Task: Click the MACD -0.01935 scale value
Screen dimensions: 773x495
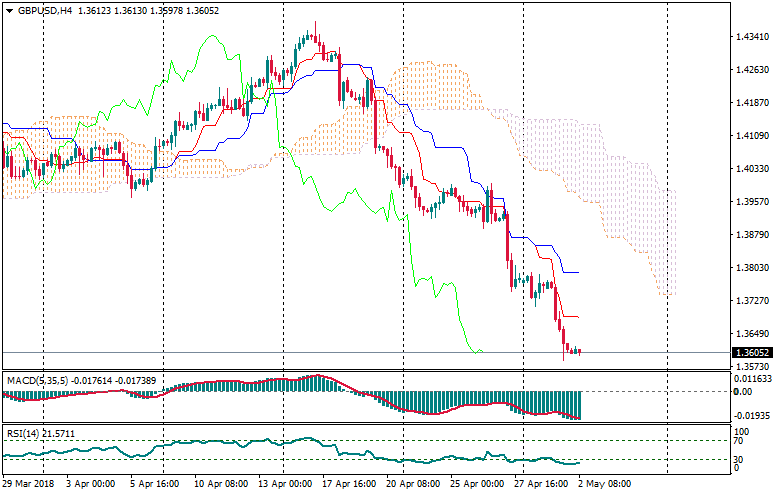Action: (751, 414)
